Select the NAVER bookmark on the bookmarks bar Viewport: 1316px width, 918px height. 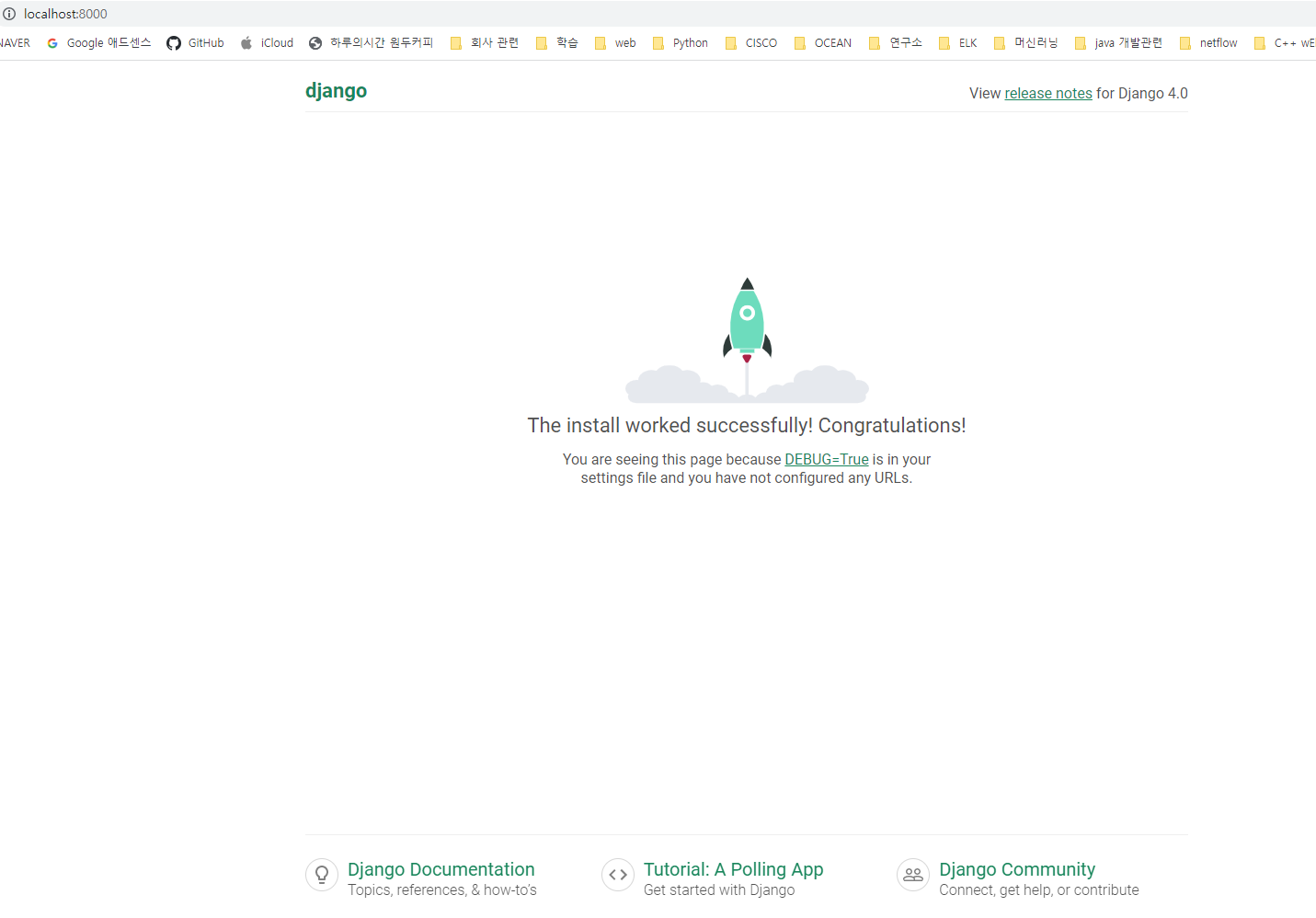click(x=16, y=42)
